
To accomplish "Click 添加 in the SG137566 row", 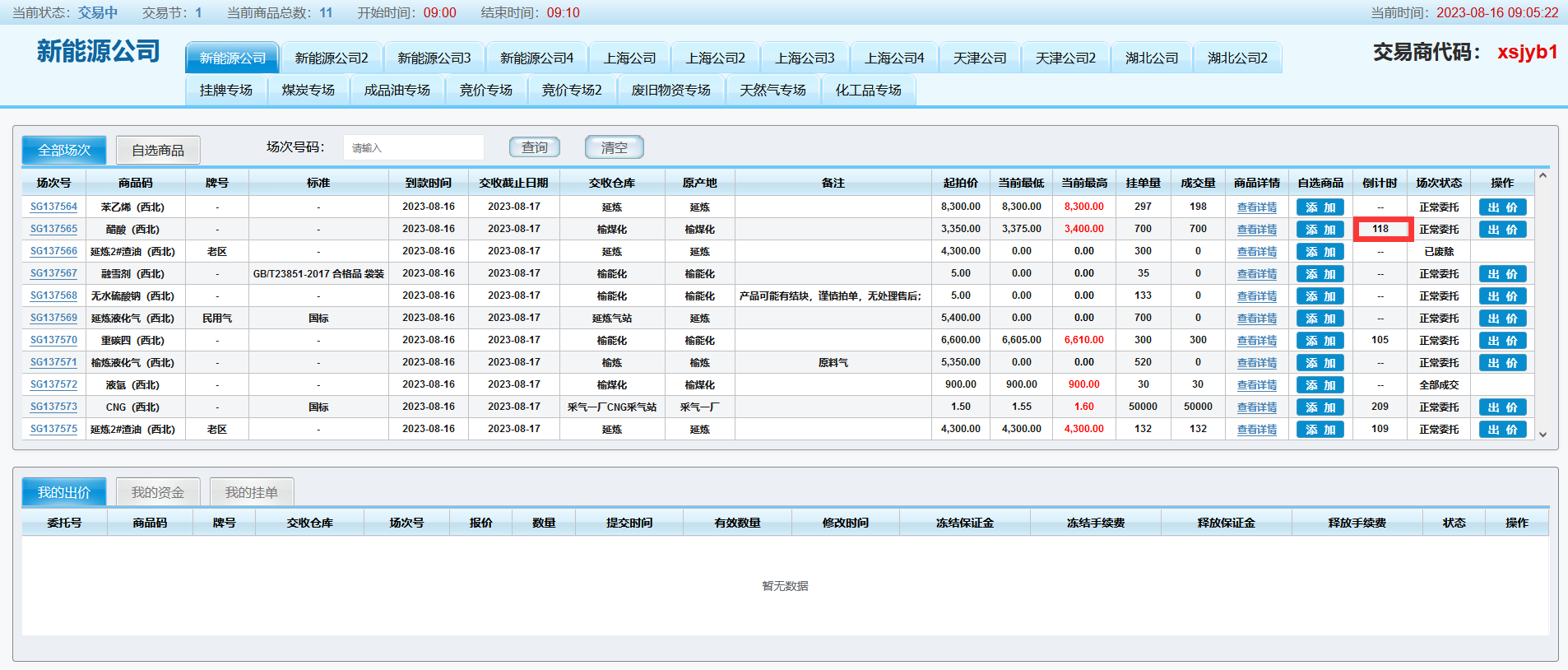I will point(1320,252).
